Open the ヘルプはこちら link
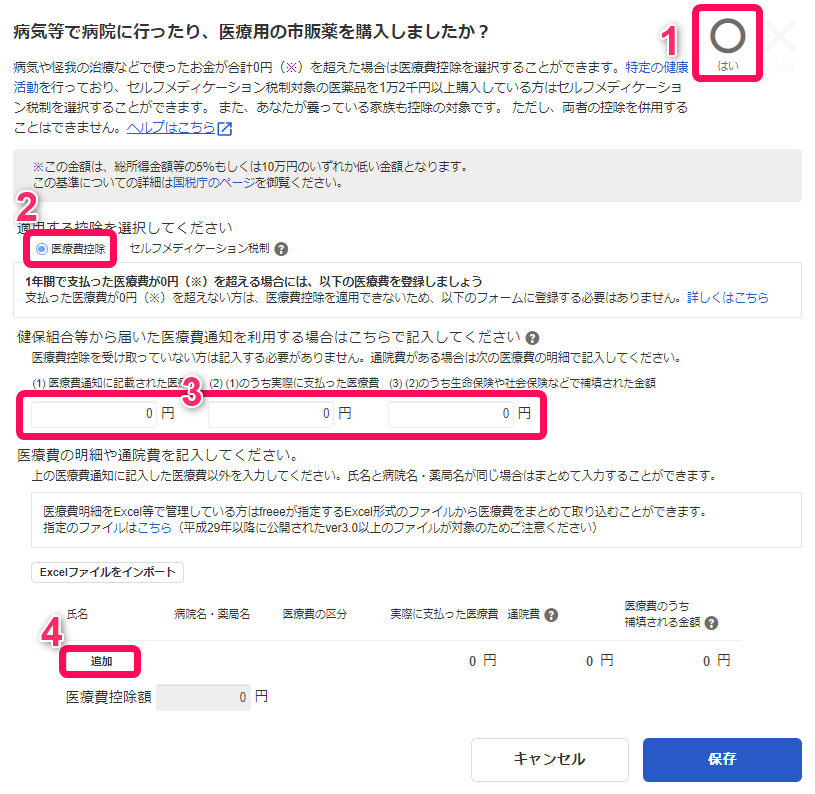The width and height of the screenshot is (815, 794). (x=170, y=127)
